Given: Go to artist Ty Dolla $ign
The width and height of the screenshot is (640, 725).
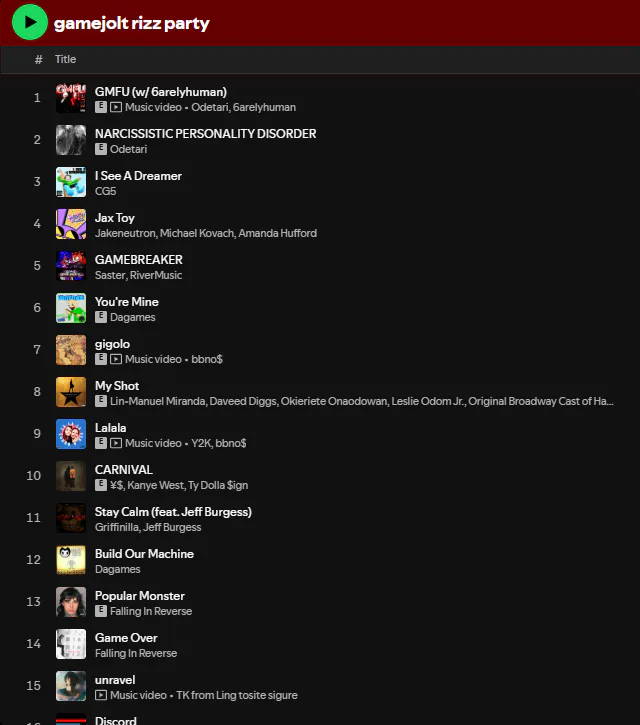Looking at the screenshot, I should (x=218, y=485).
